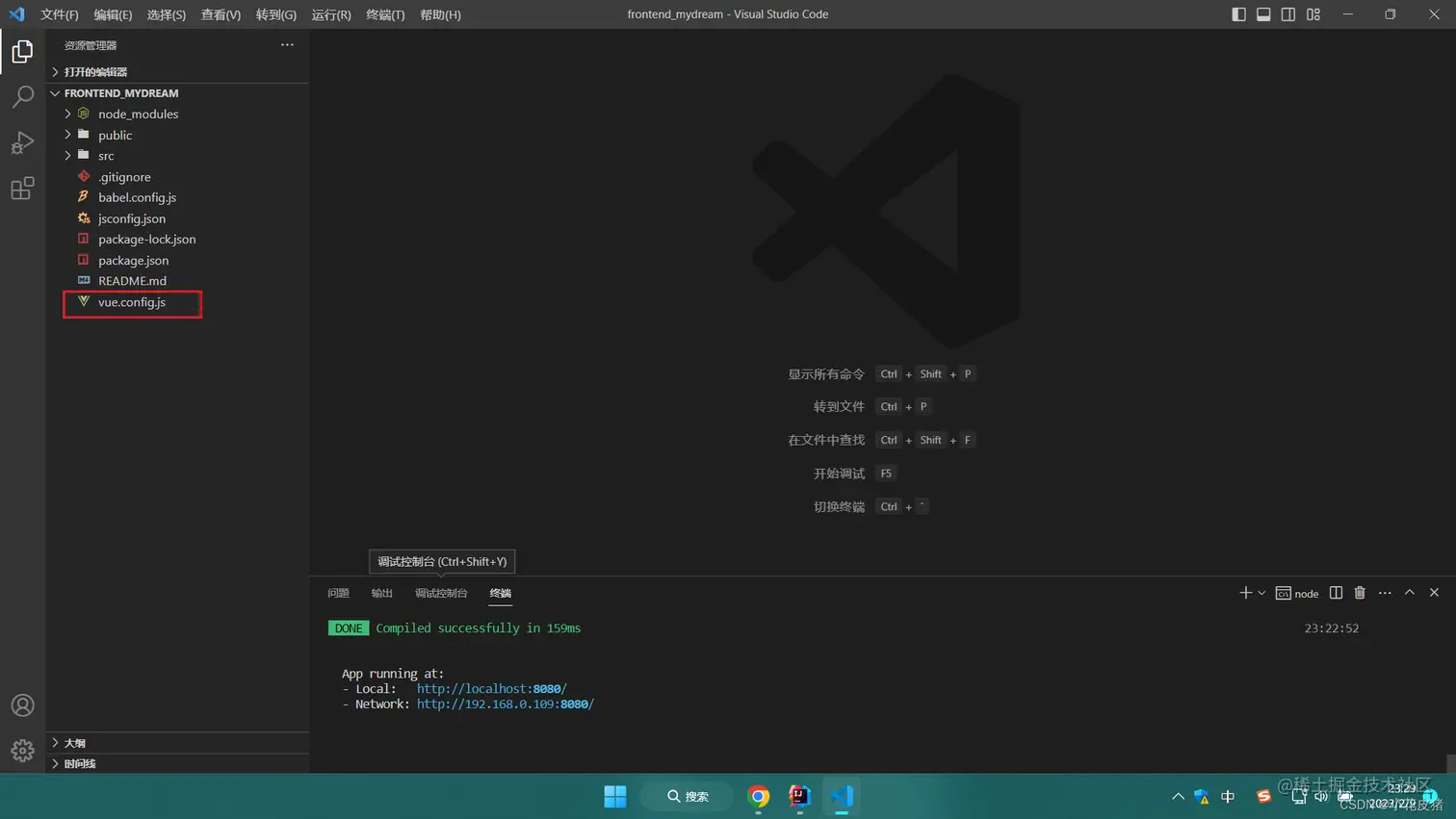Select the node terminal instance

pyautogui.click(x=1297, y=593)
